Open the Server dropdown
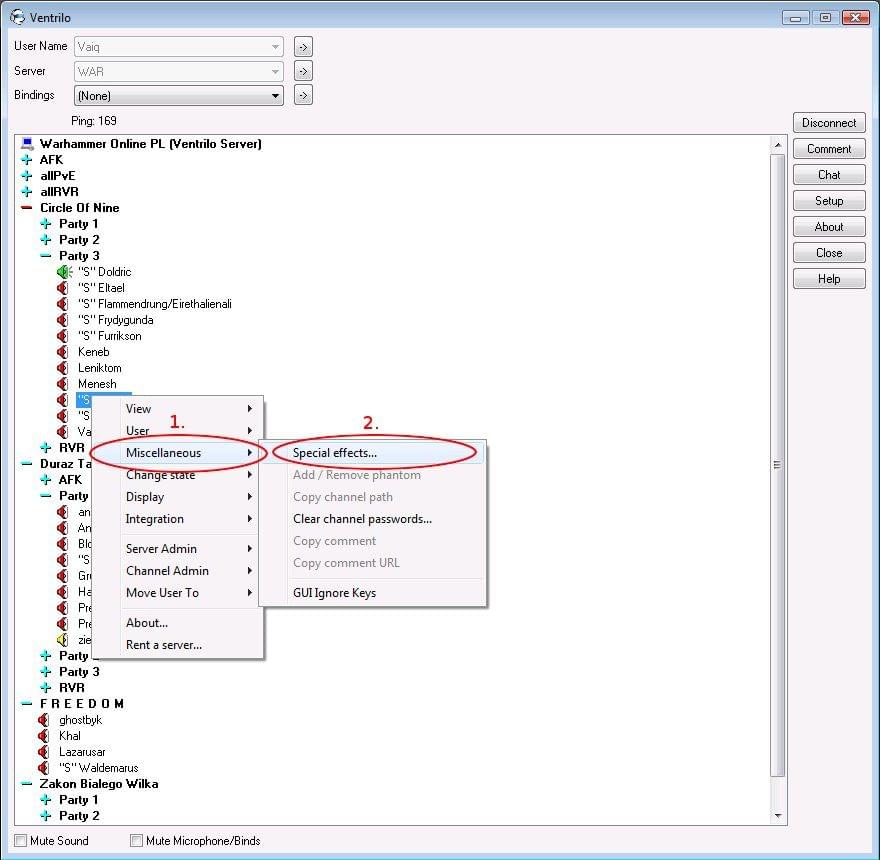Image resolution: width=880 pixels, height=860 pixels. click(x=178, y=71)
